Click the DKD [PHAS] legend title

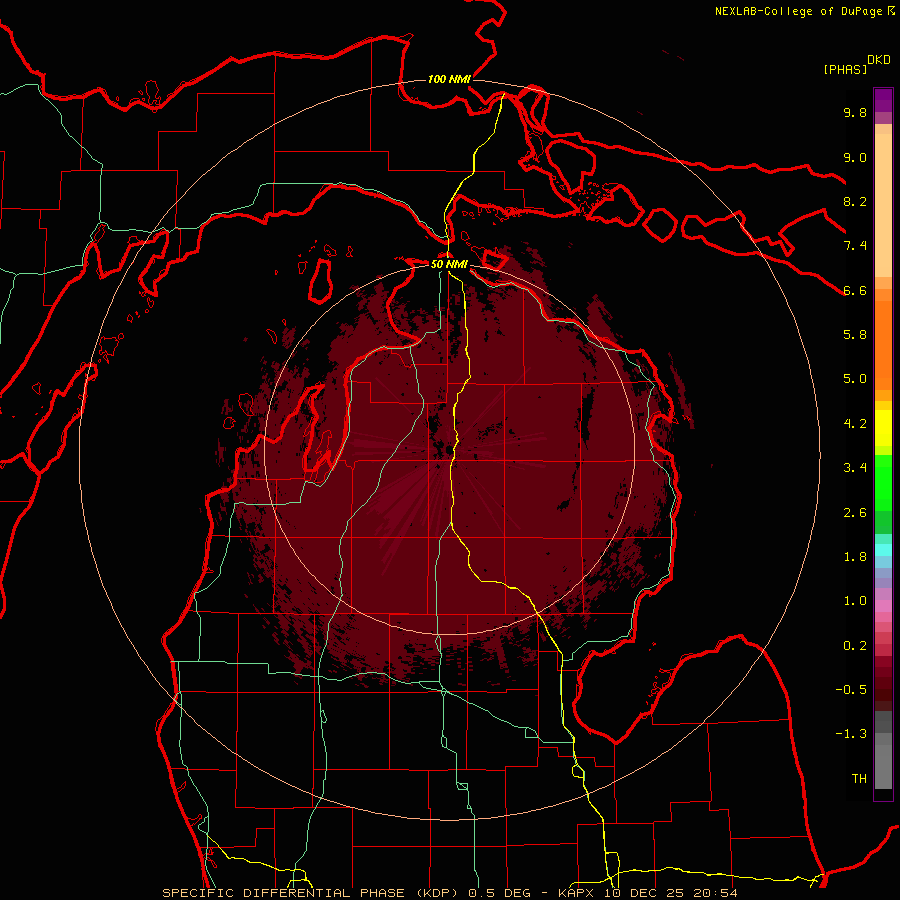point(856,64)
